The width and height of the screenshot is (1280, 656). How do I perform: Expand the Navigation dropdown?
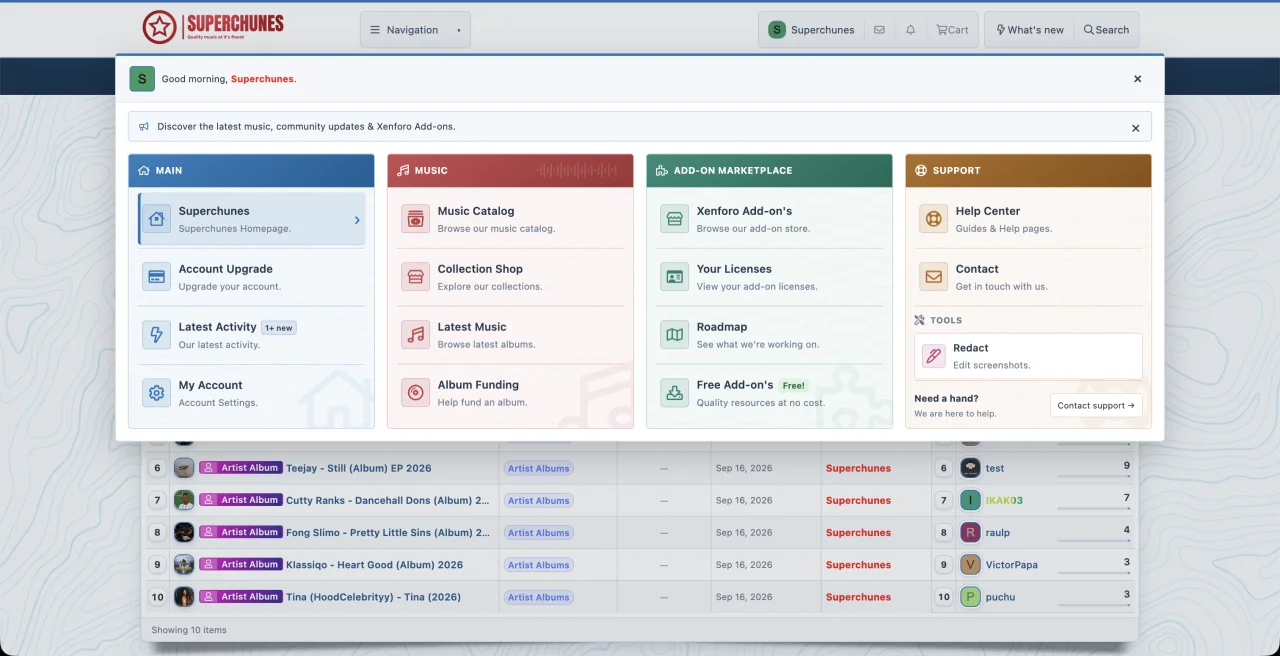click(x=415, y=30)
